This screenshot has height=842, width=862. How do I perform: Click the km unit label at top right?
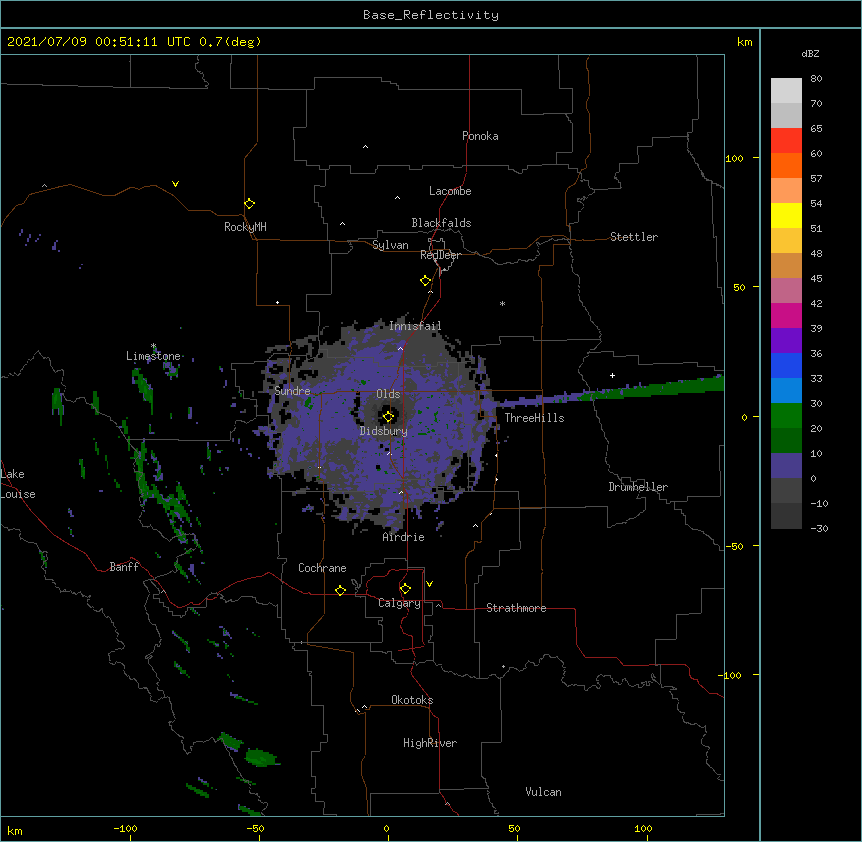click(x=744, y=42)
